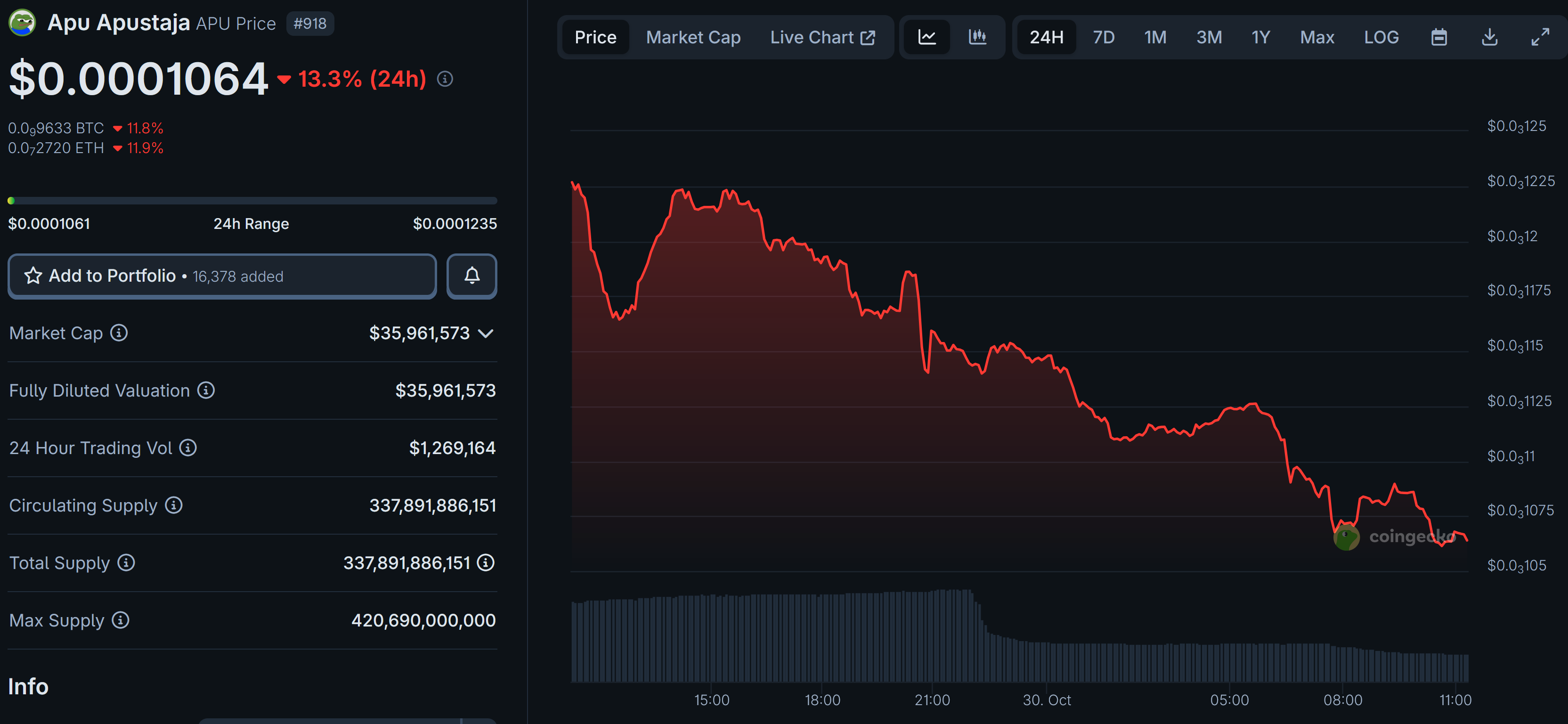
Task: Switch to the Market Cap chart tab
Action: click(x=693, y=37)
